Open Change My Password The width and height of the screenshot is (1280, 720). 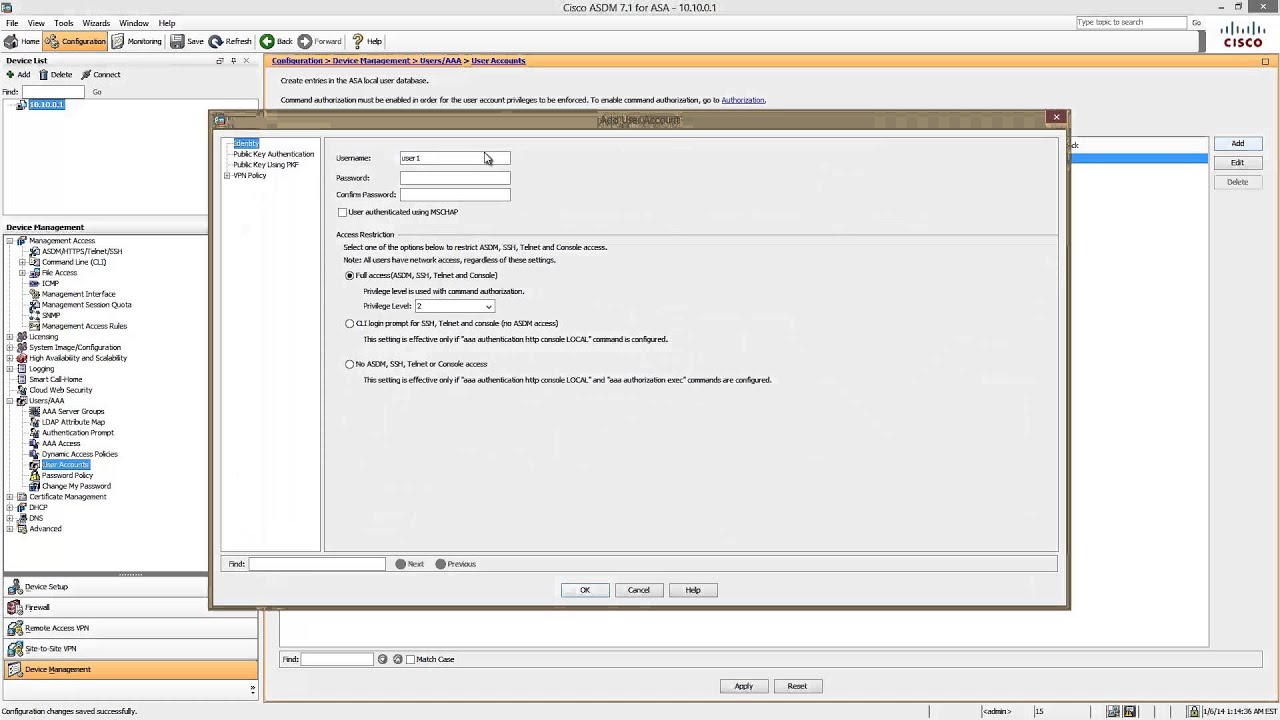(76, 486)
